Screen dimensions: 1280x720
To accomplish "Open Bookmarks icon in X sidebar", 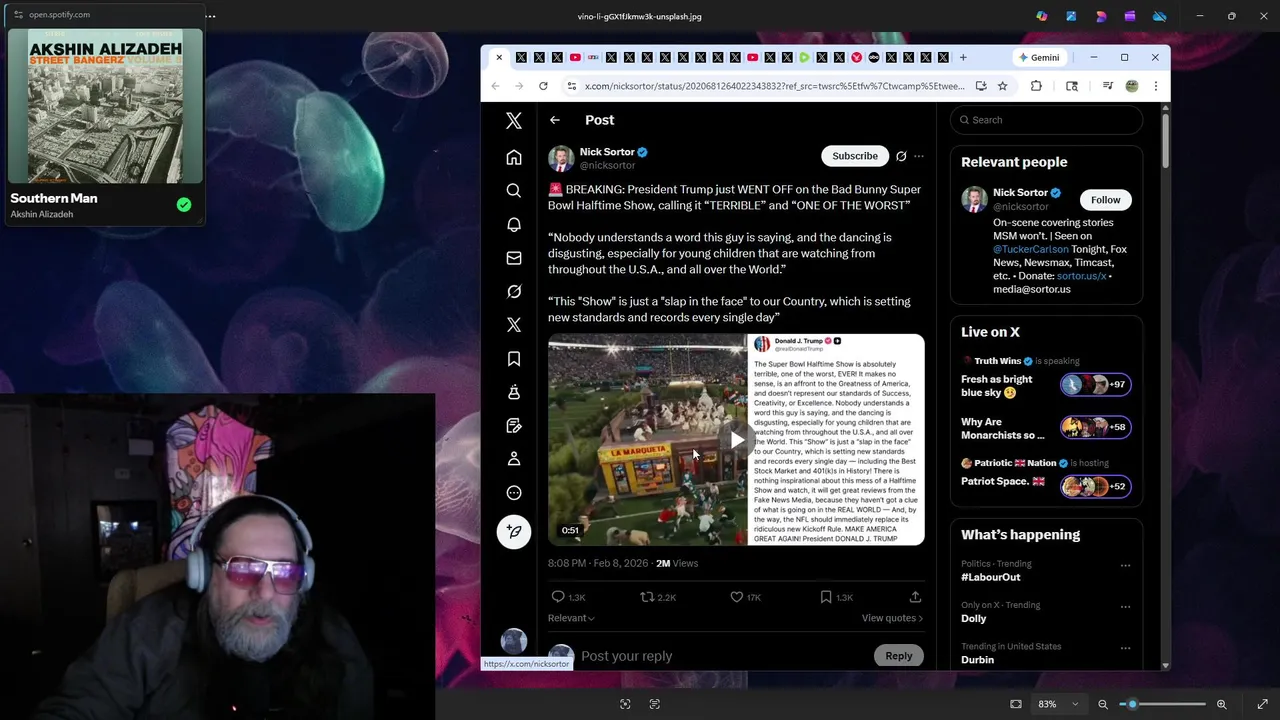I will 514,358.
